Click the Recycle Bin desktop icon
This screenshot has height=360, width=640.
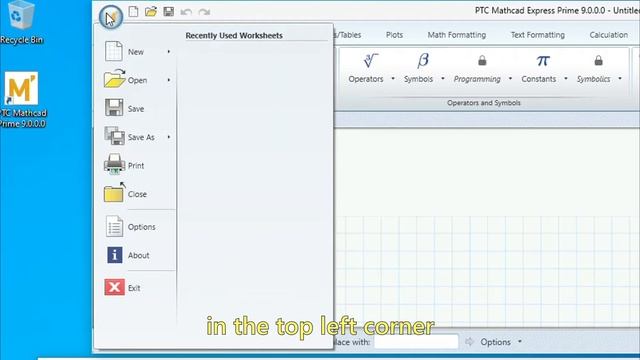21,22
